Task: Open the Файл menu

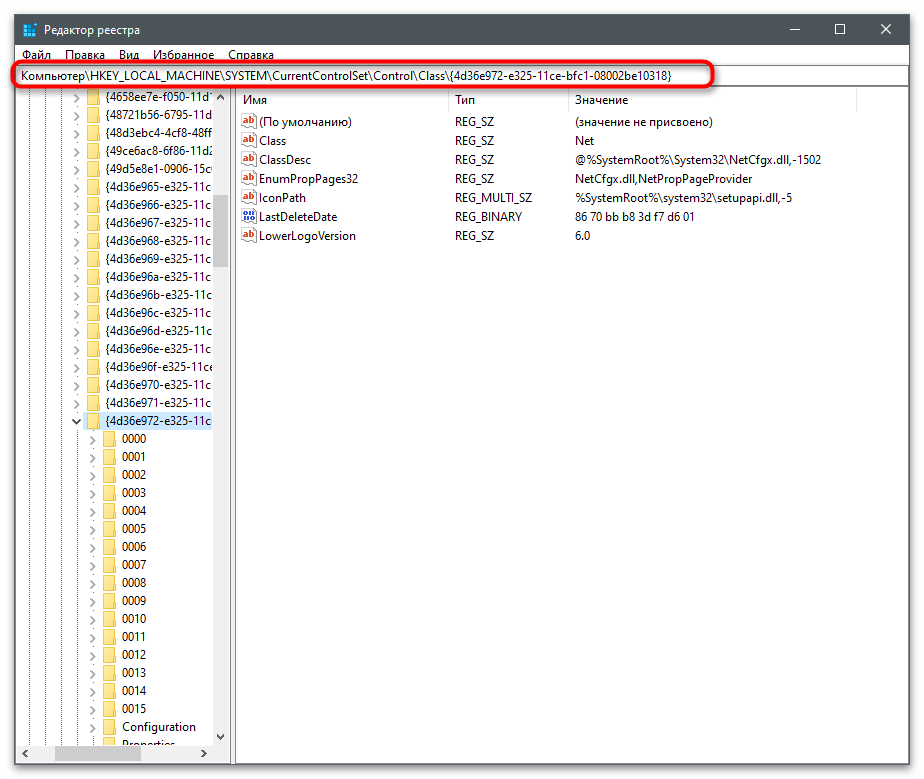Action: [37, 55]
